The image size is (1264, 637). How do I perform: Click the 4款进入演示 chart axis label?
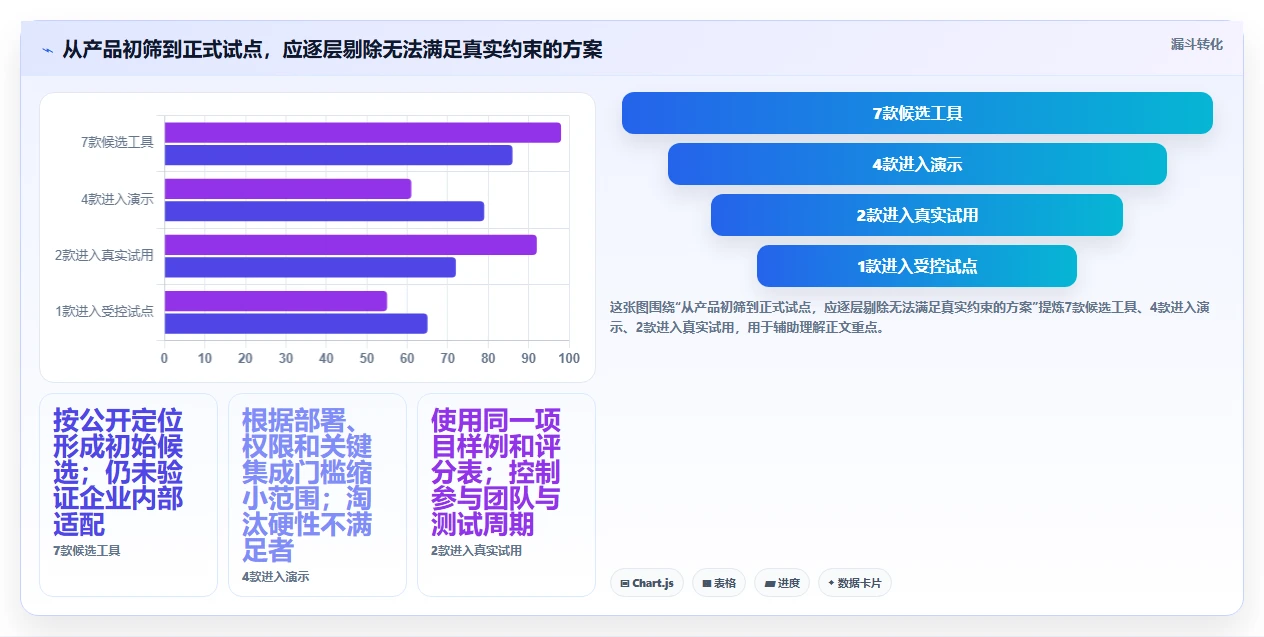click(x=117, y=199)
